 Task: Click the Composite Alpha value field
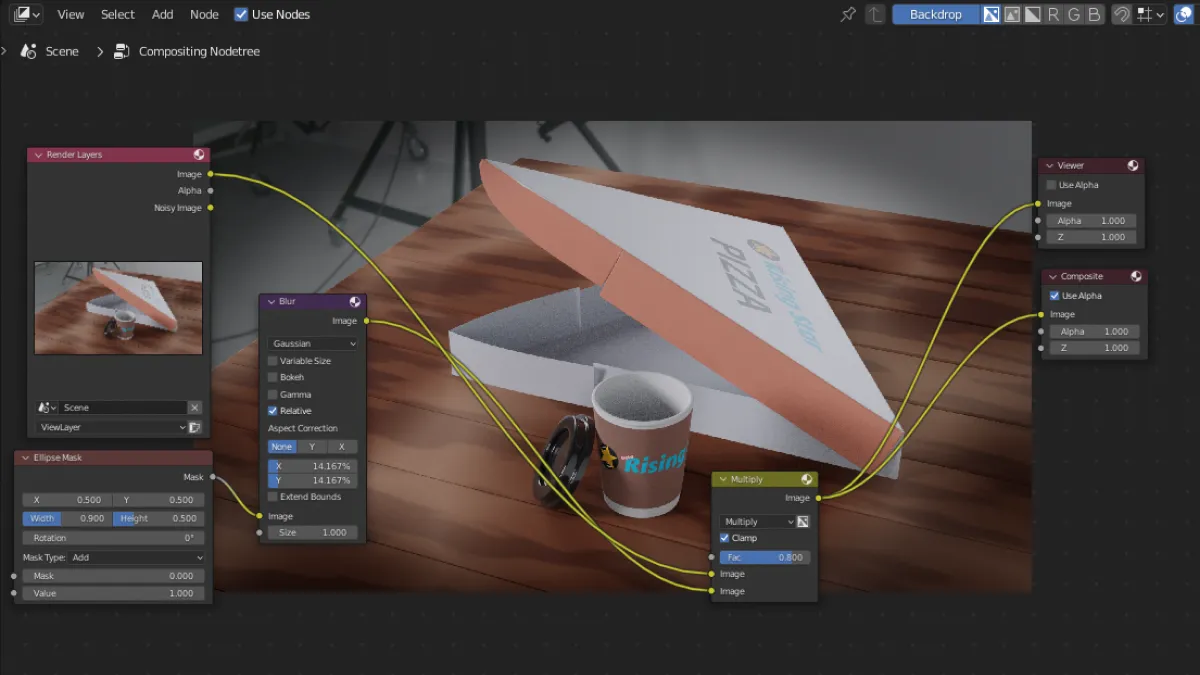point(1094,331)
